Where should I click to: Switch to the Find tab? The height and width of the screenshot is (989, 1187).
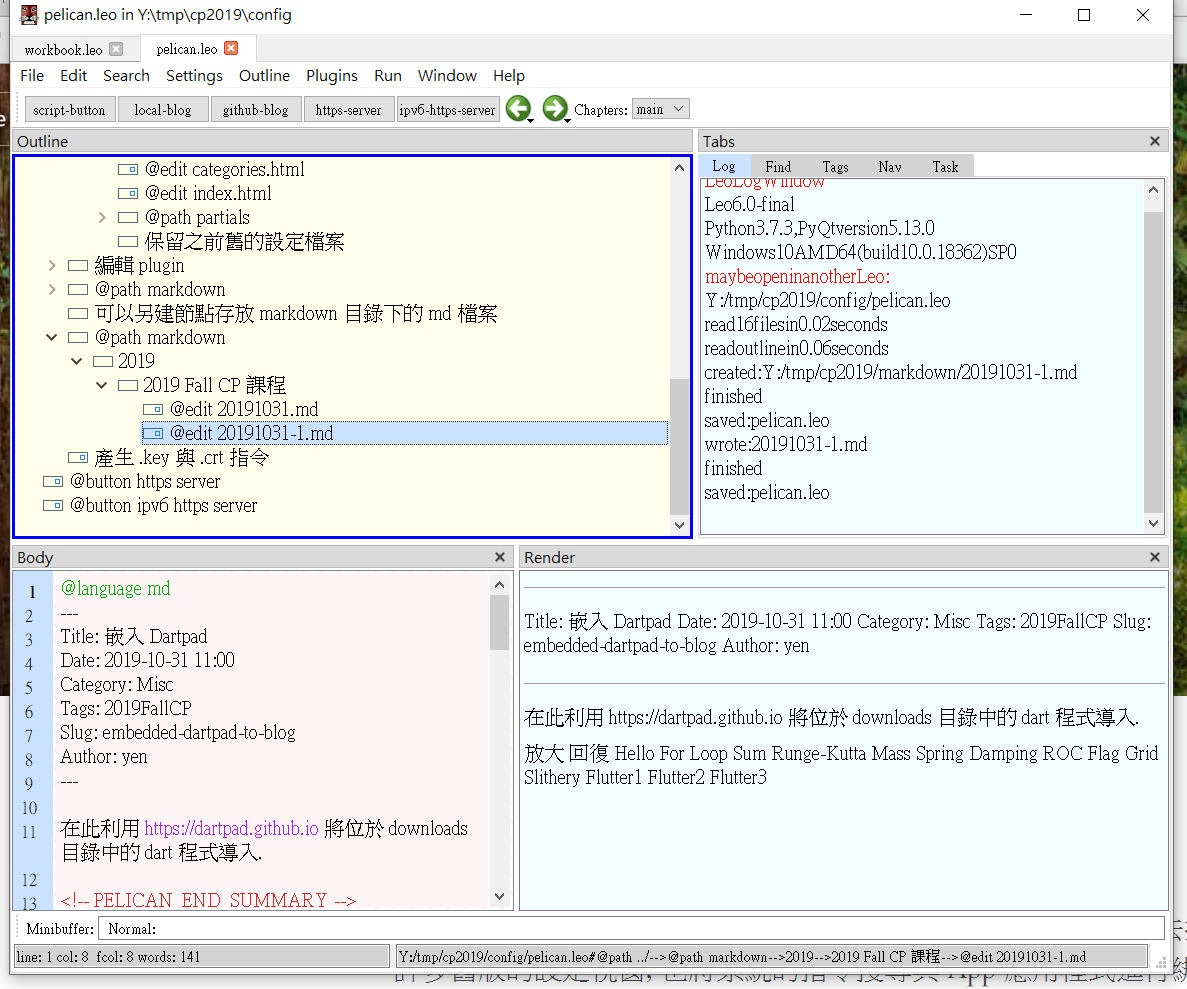pyautogui.click(x=778, y=167)
